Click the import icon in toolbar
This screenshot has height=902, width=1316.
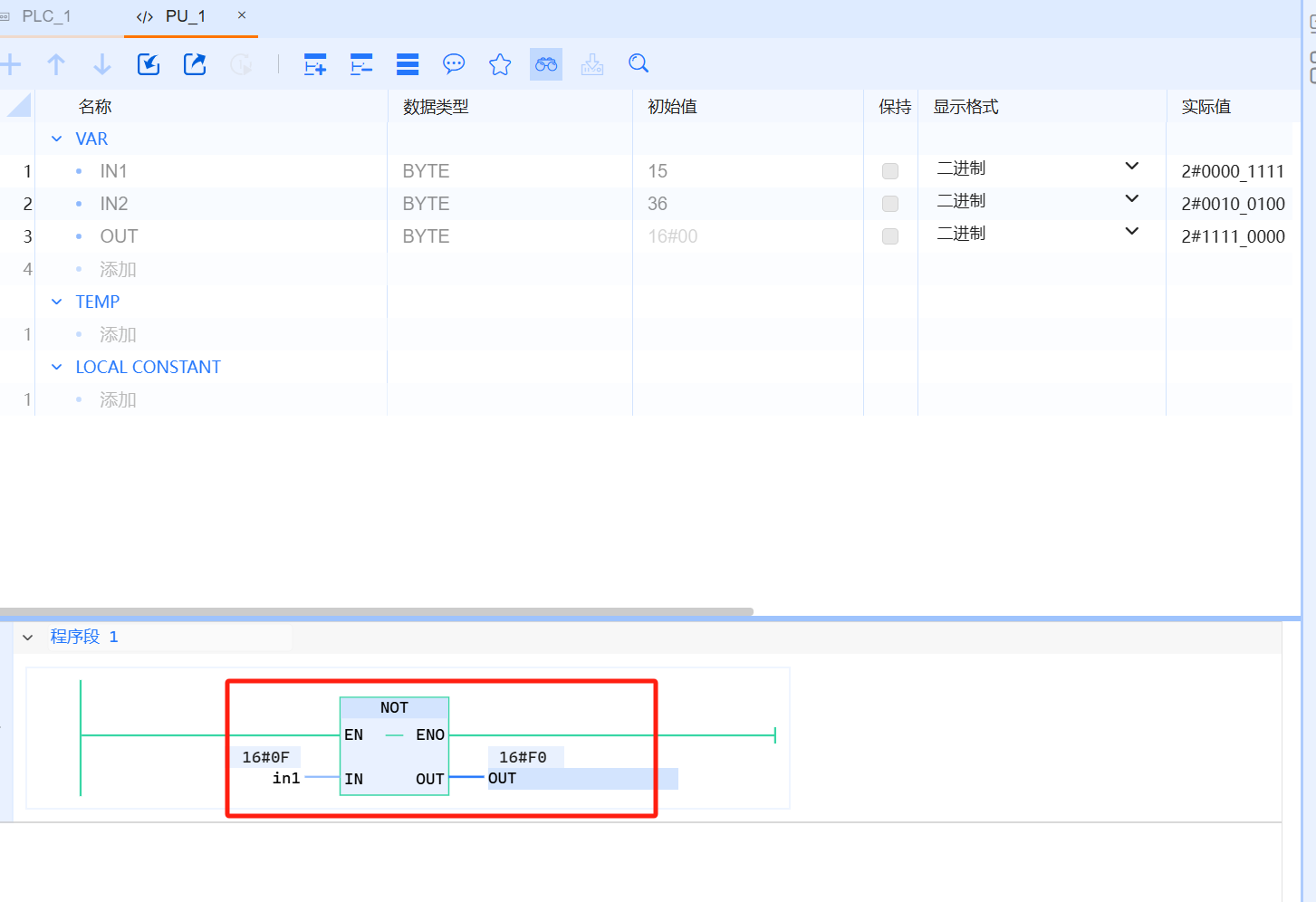coord(149,64)
